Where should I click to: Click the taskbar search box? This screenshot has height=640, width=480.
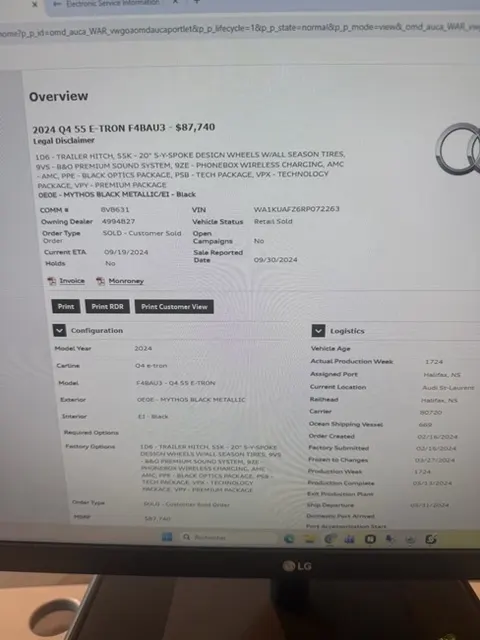[x=229, y=537]
